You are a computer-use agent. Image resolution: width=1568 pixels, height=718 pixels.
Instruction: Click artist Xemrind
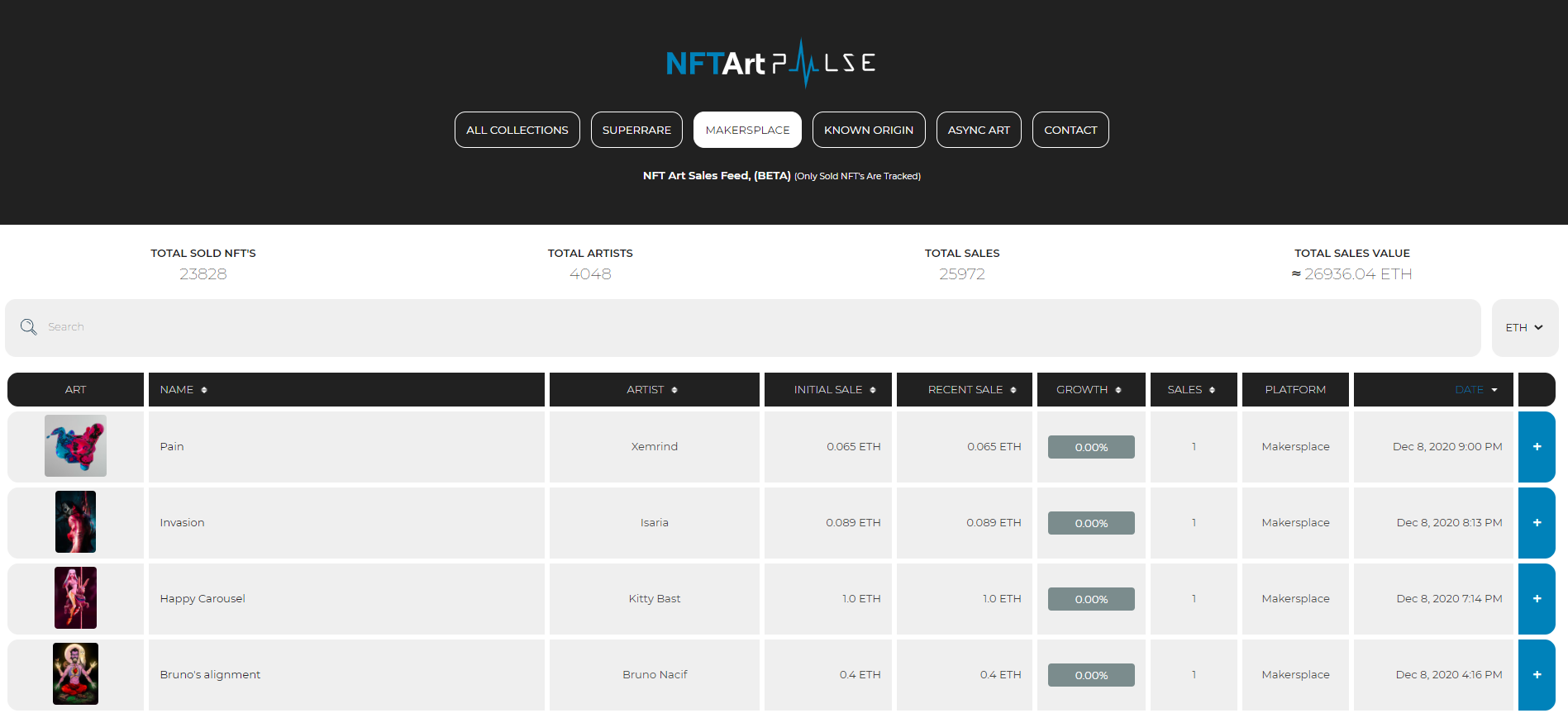pyautogui.click(x=655, y=447)
